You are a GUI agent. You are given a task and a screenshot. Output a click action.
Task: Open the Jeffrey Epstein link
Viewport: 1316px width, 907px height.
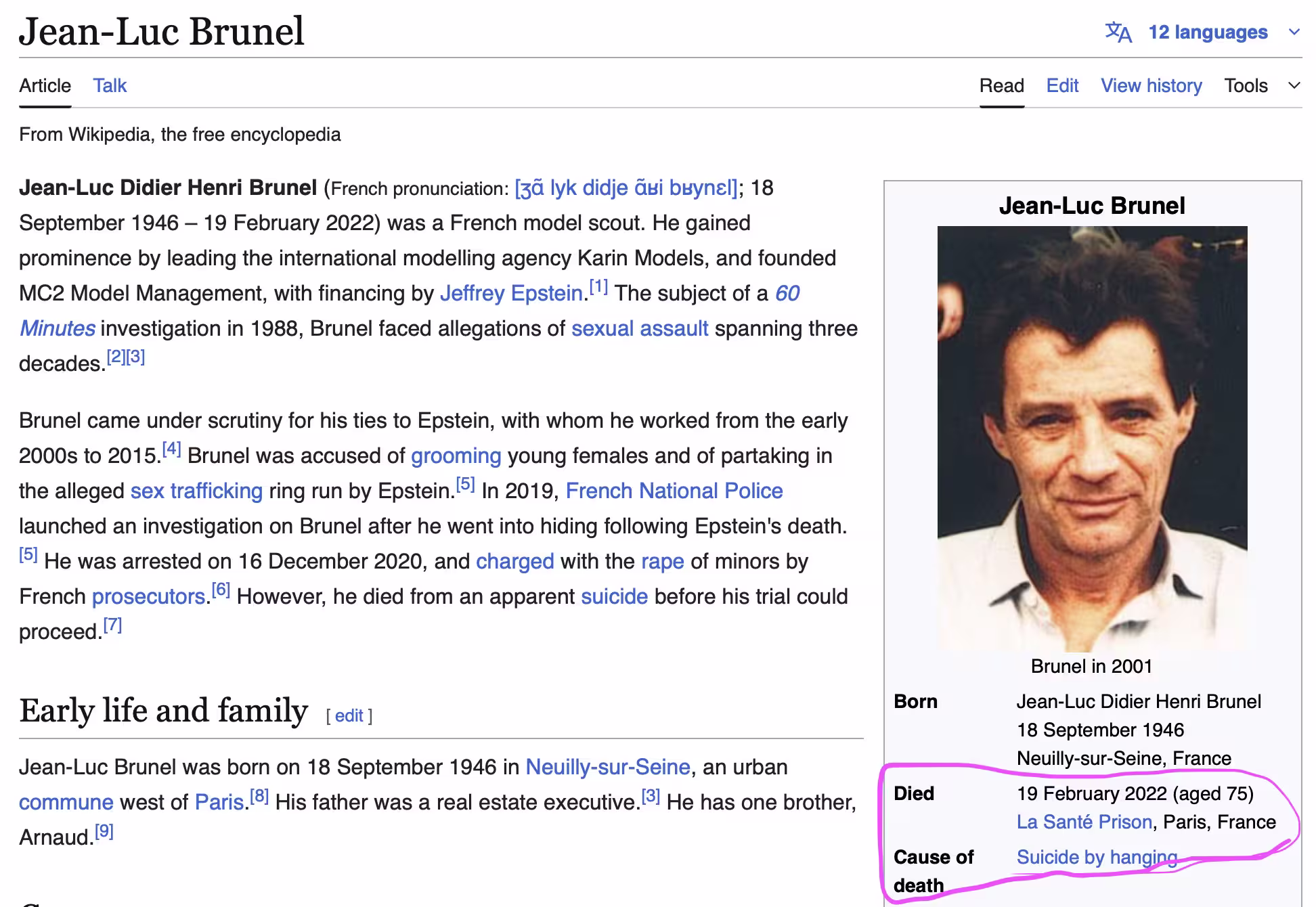click(x=512, y=293)
